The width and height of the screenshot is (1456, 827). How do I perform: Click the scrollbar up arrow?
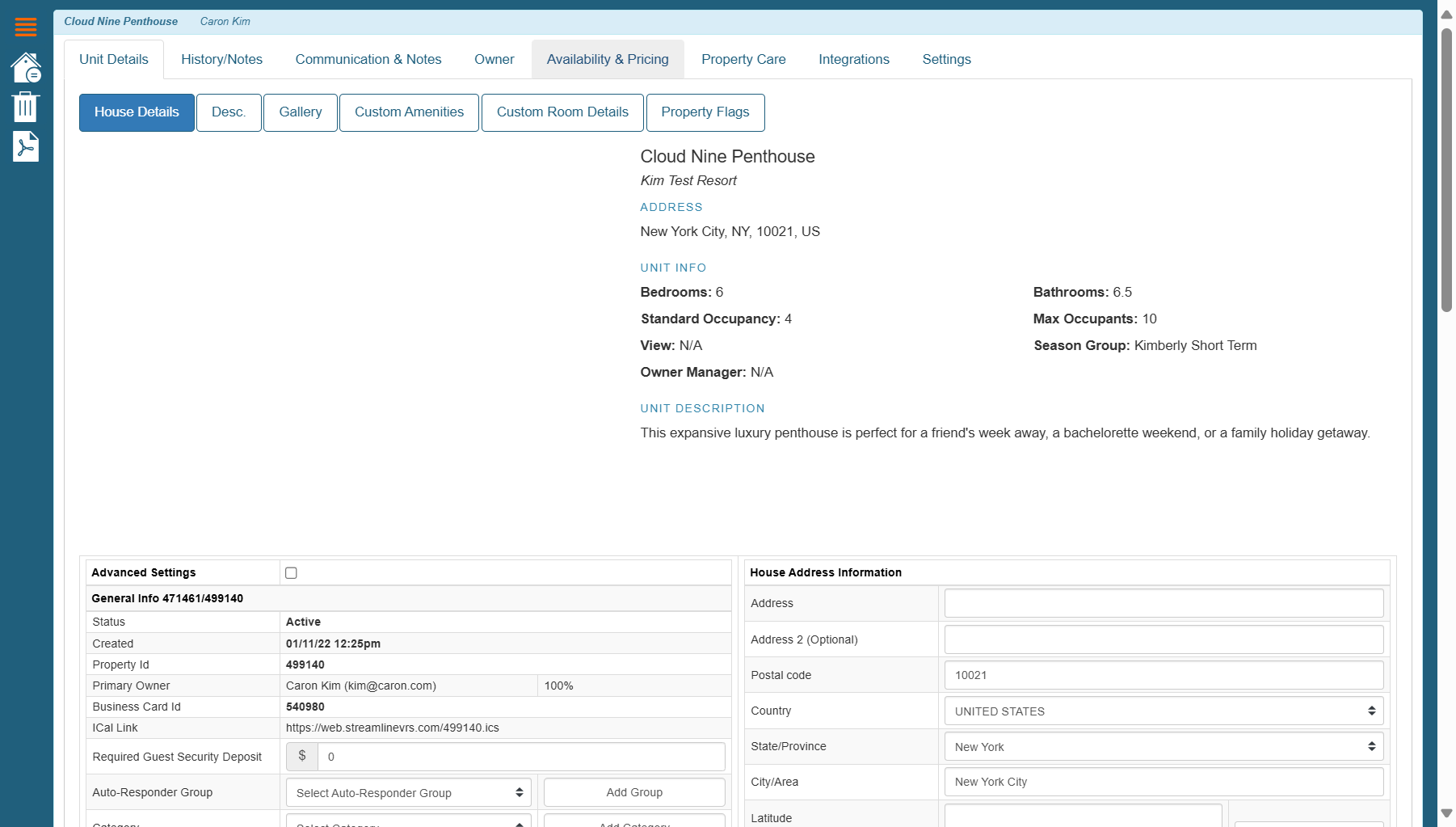(1446, 15)
